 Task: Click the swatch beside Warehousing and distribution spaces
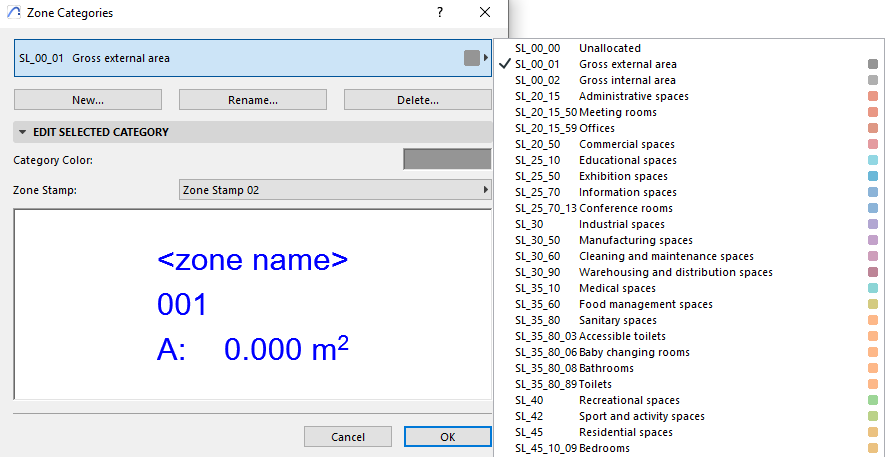(x=873, y=272)
